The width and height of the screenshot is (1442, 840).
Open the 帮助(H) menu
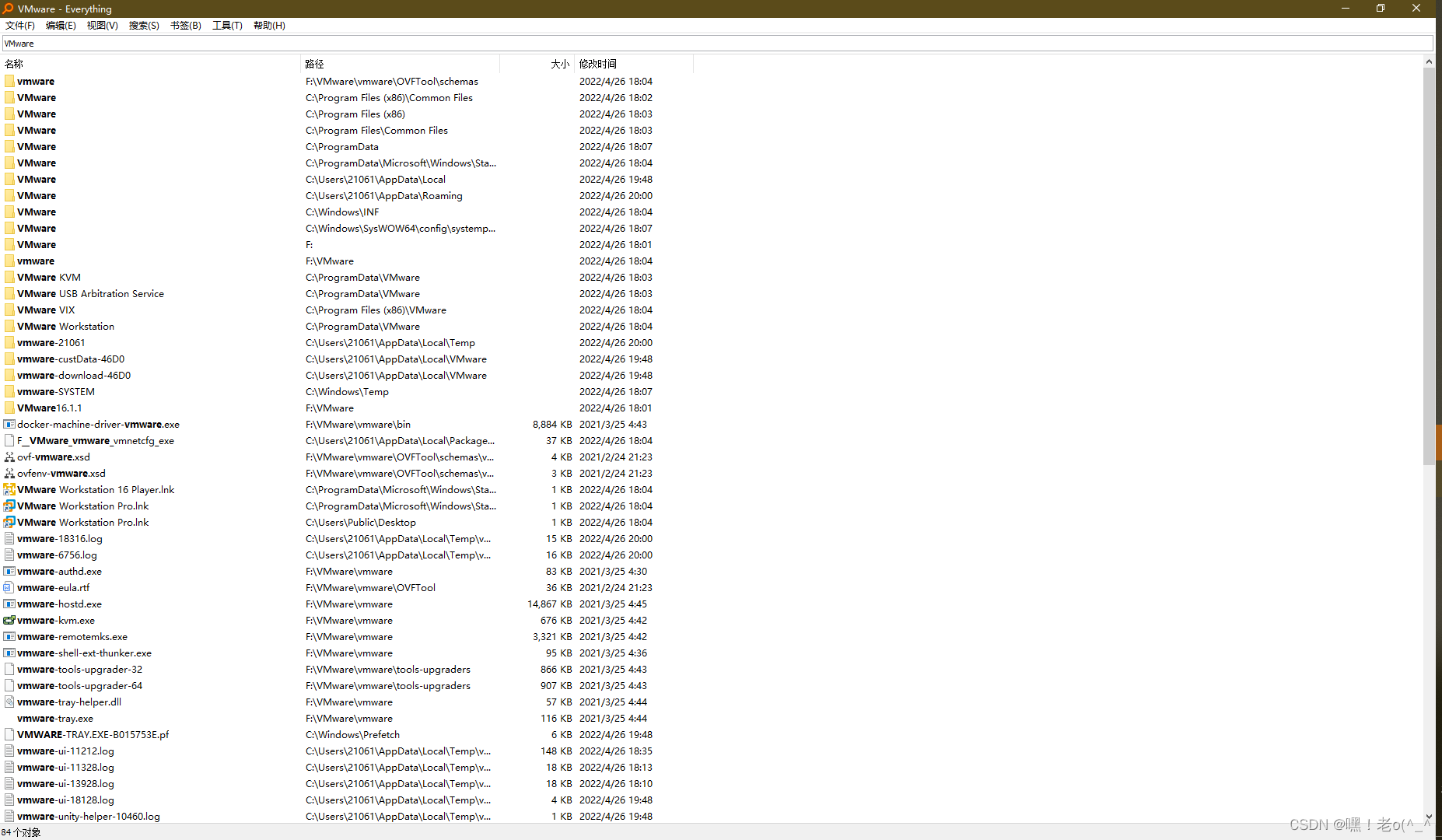click(269, 26)
